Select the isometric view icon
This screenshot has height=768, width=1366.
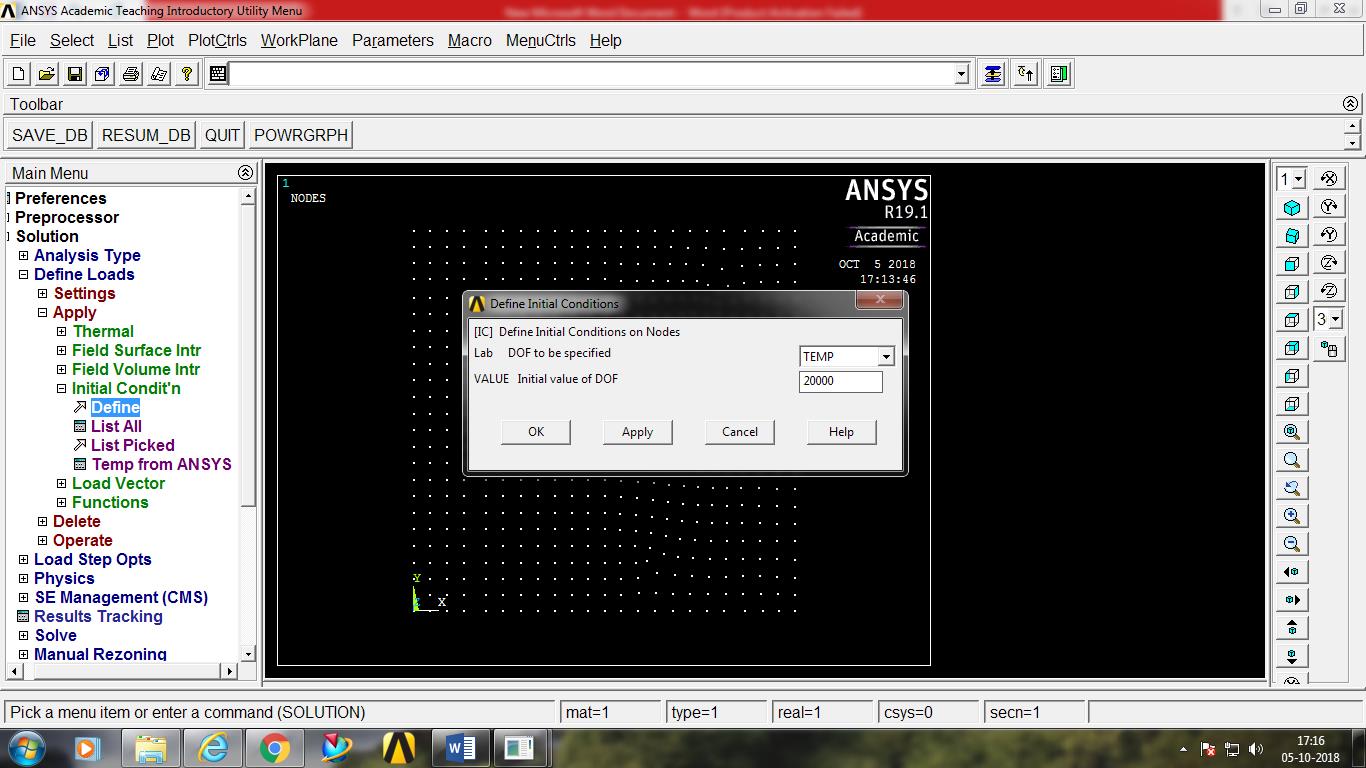coord(1291,207)
